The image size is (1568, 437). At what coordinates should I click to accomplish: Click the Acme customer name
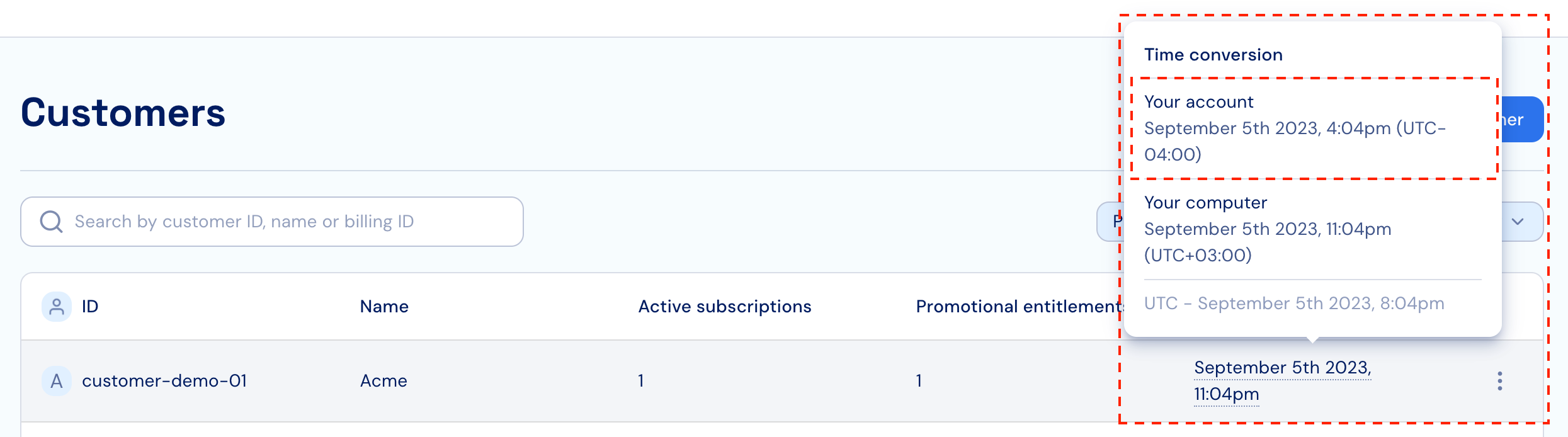[383, 381]
